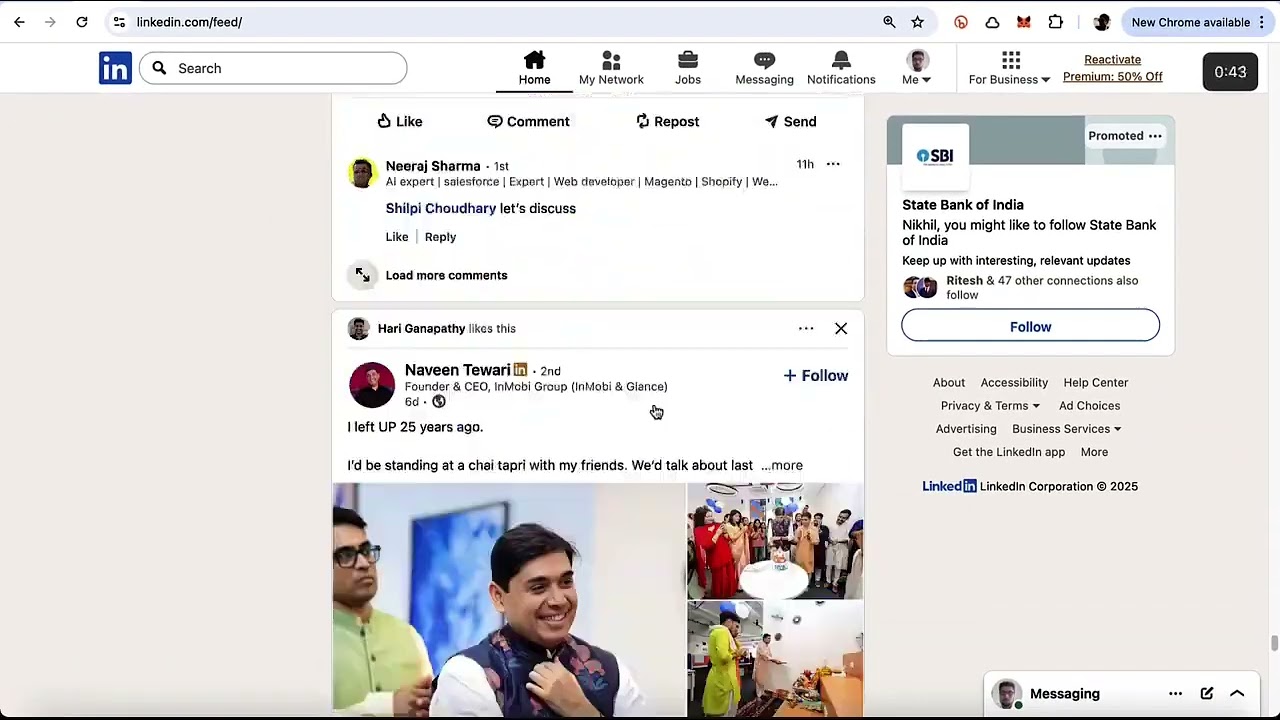Expand For Business apps menu

(x=1010, y=68)
